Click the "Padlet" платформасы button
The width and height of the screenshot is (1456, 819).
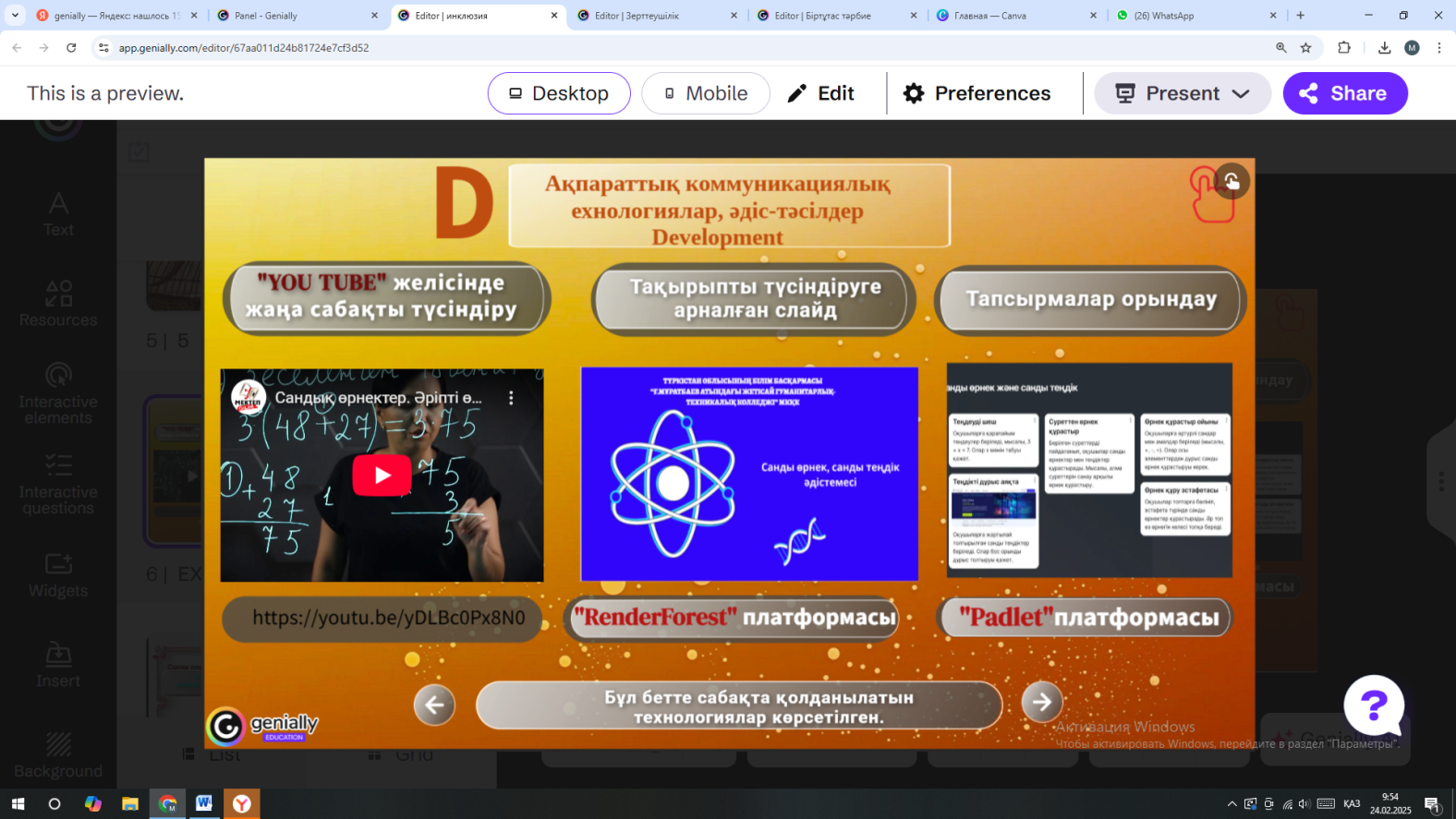1087,617
